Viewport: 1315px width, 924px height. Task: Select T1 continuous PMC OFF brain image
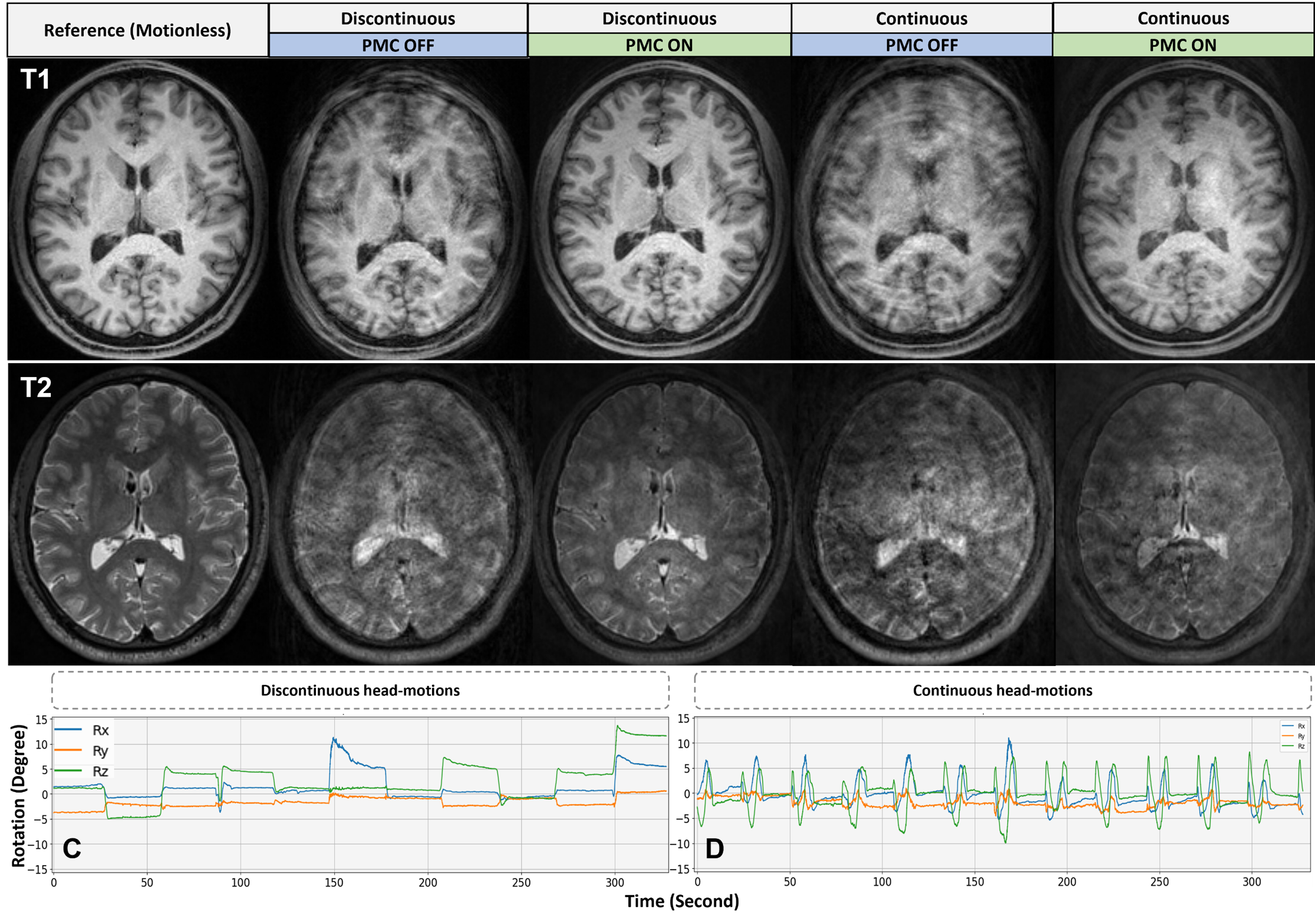click(922, 209)
